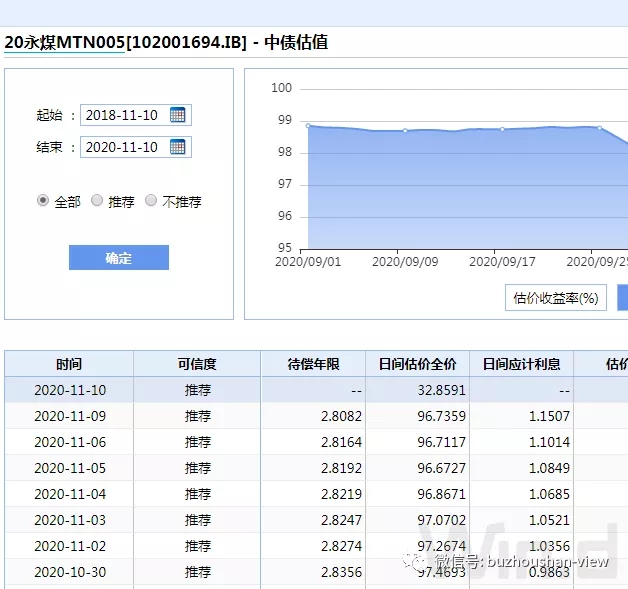Click the 1.0849 accrued interest cell
628x589 pixels.
521,468
